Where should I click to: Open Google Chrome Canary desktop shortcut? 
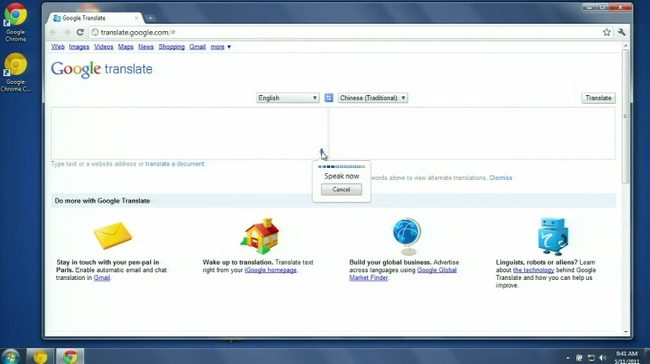[x=15, y=73]
